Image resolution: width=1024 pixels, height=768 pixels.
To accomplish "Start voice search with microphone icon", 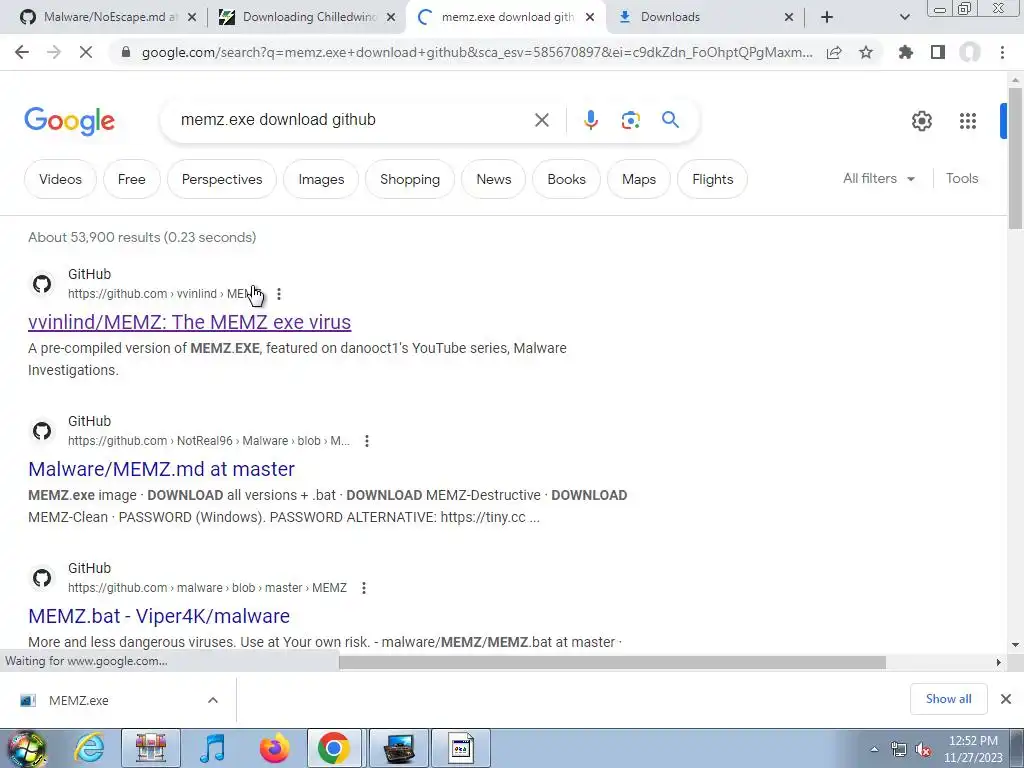I will pyautogui.click(x=590, y=120).
